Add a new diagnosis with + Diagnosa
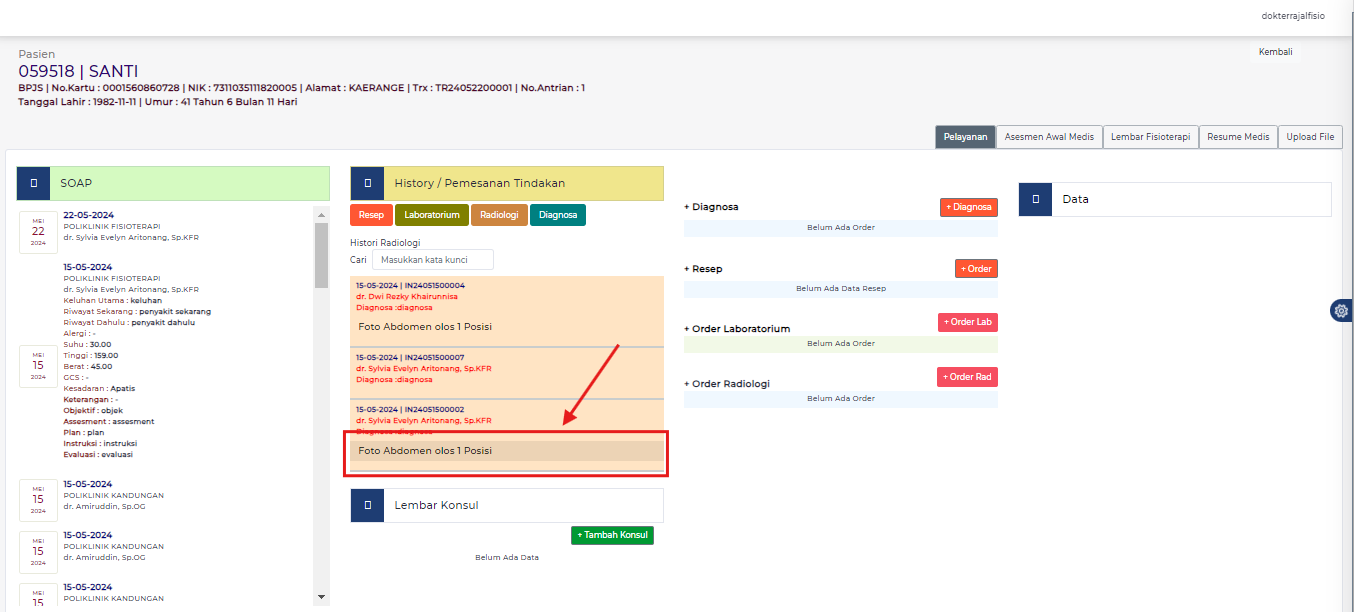The height and width of the screenshot is (612, 1354). coord(968,207)
